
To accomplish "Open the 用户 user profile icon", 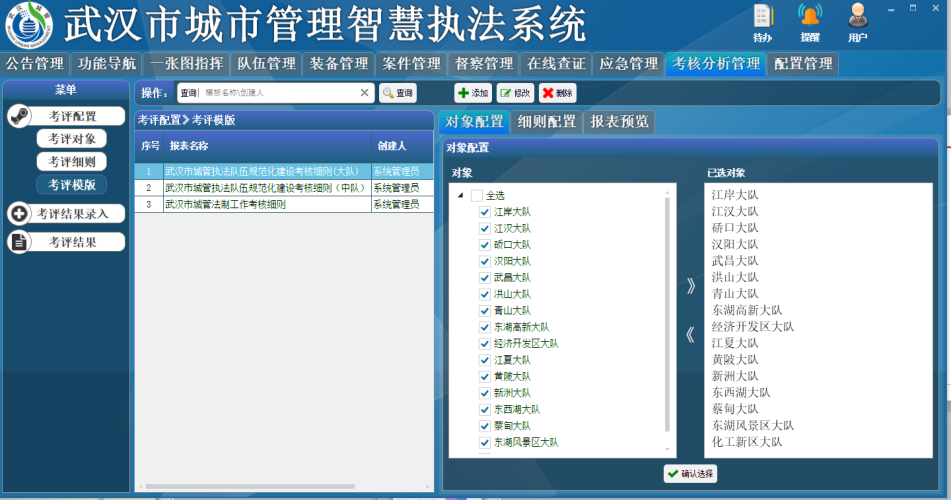I will coord(857,17).
